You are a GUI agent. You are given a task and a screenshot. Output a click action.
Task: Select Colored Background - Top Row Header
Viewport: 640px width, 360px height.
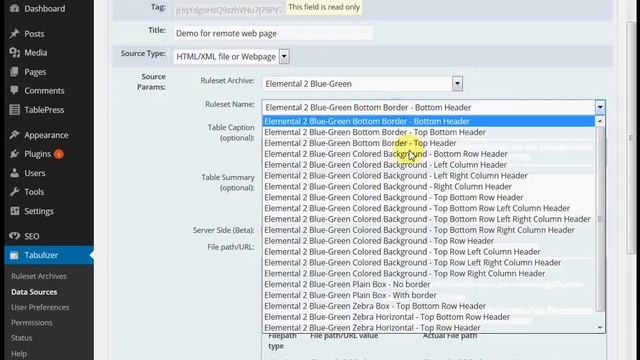tap(429, 241)
